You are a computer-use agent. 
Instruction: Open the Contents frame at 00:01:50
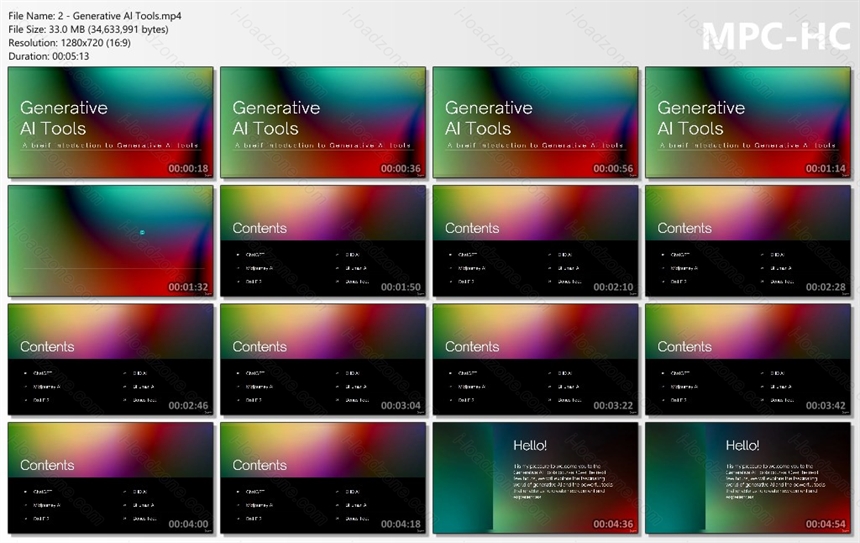[323, 241]
